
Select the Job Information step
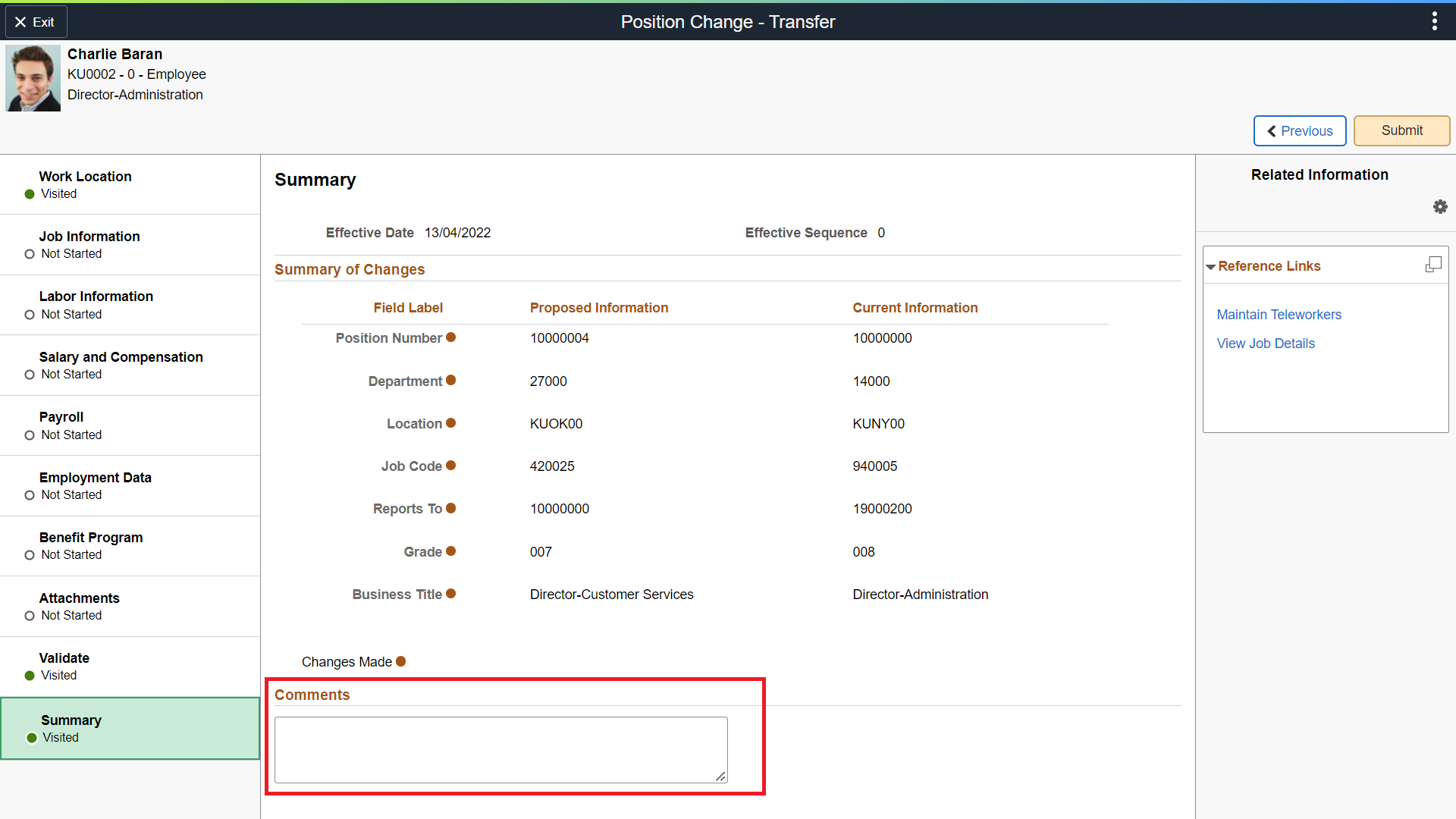coord(89,244)
